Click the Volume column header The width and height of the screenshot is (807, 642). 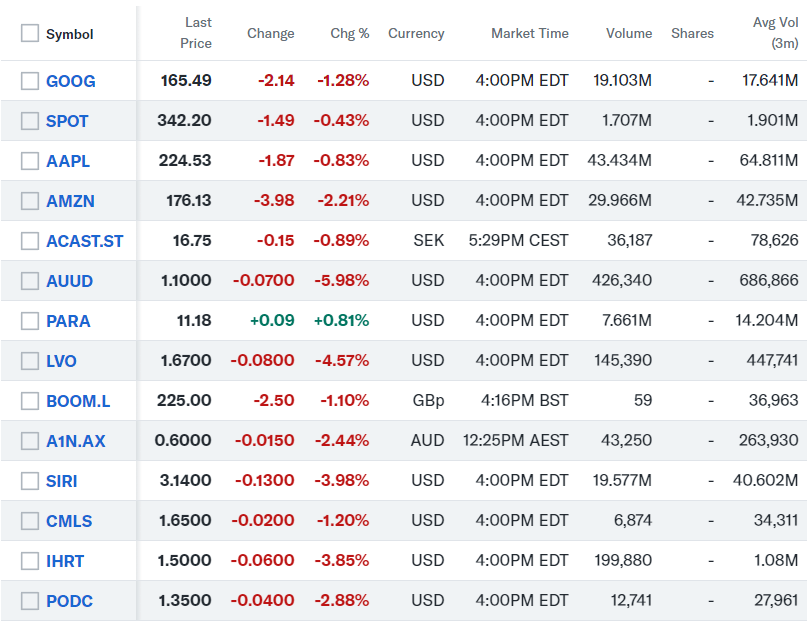(x=628, y=34)
